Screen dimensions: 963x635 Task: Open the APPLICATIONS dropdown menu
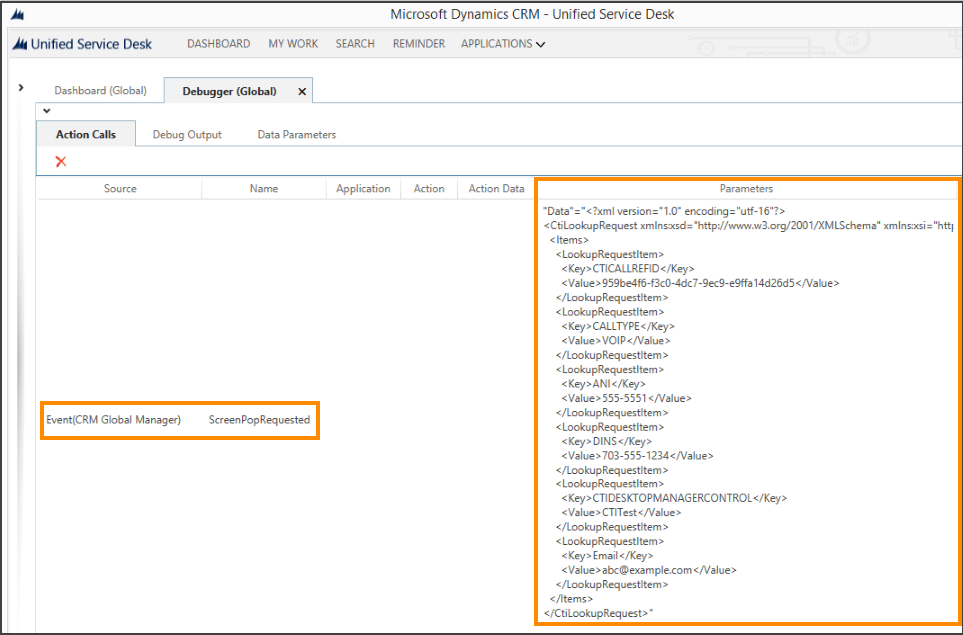[x=503, y=44]
